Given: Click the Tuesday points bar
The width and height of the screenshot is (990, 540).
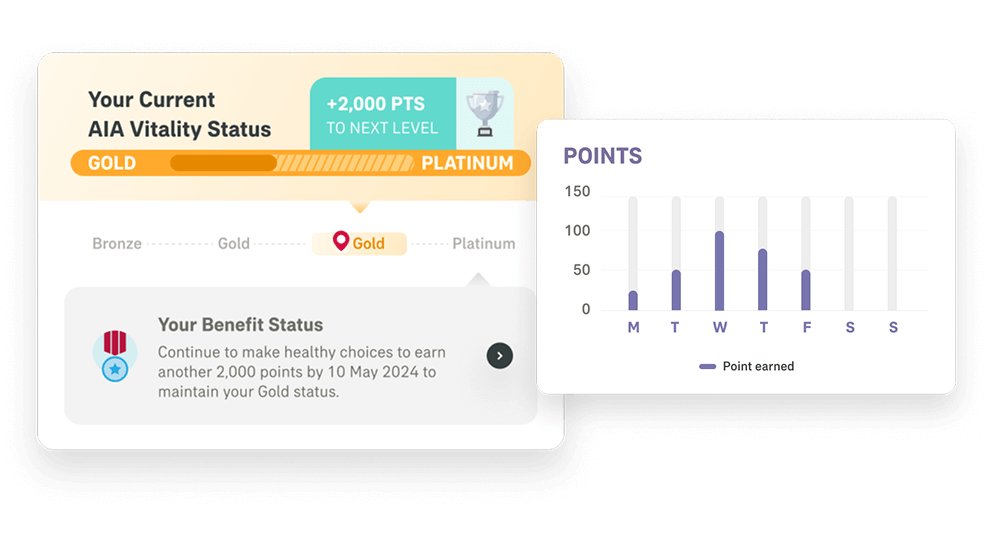Looking at the screenshot, I should pos(676,290).
